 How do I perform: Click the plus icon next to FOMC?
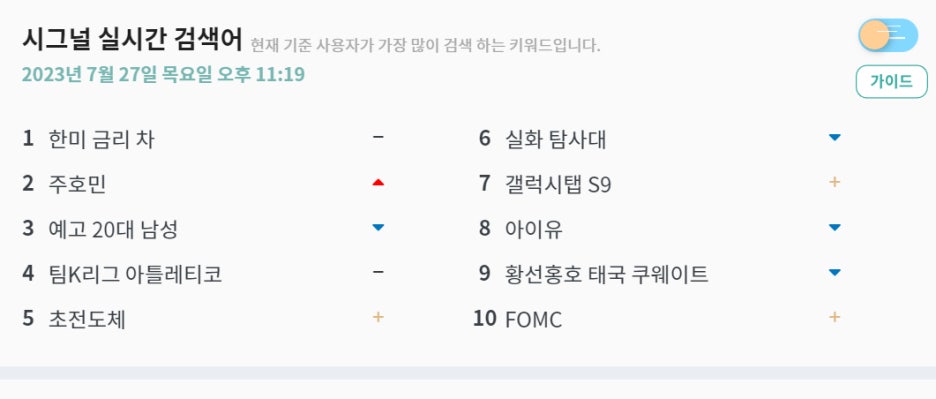pos(835,317)
